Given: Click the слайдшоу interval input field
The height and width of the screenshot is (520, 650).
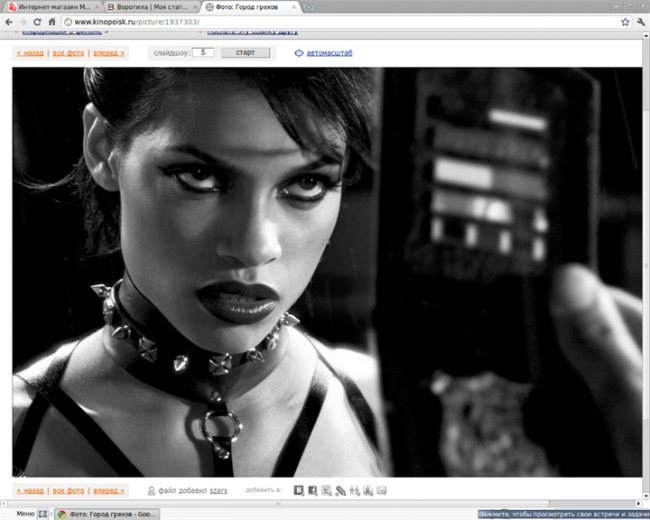Looking at the screenshot, I should click(x=203, y=52).
